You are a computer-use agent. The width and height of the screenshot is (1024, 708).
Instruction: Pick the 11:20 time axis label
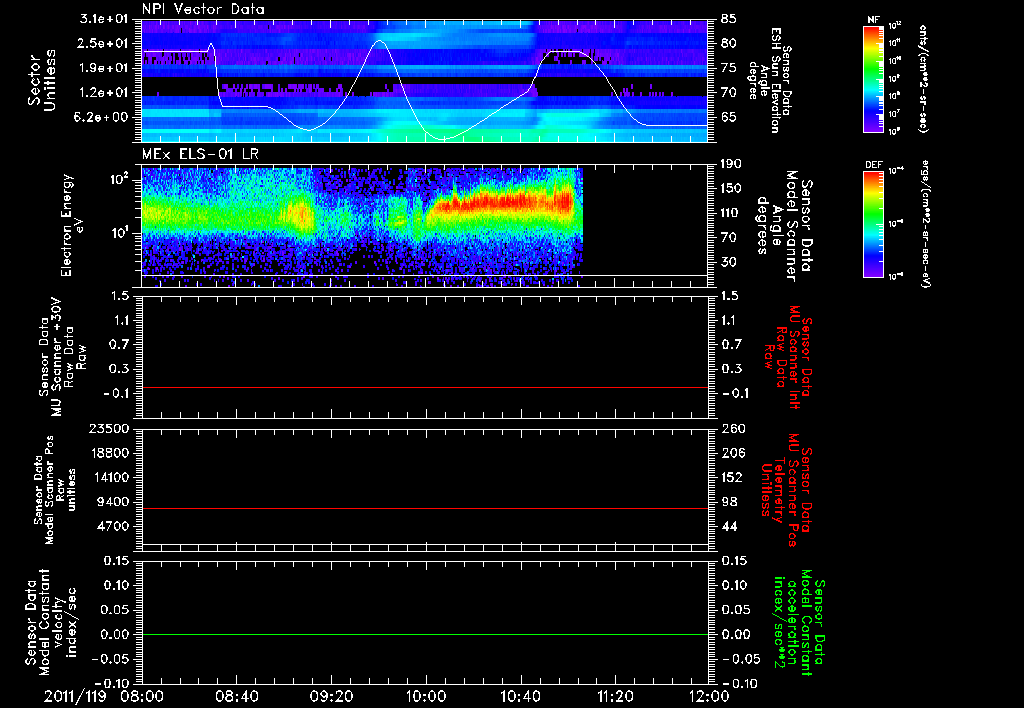(615, 697)
